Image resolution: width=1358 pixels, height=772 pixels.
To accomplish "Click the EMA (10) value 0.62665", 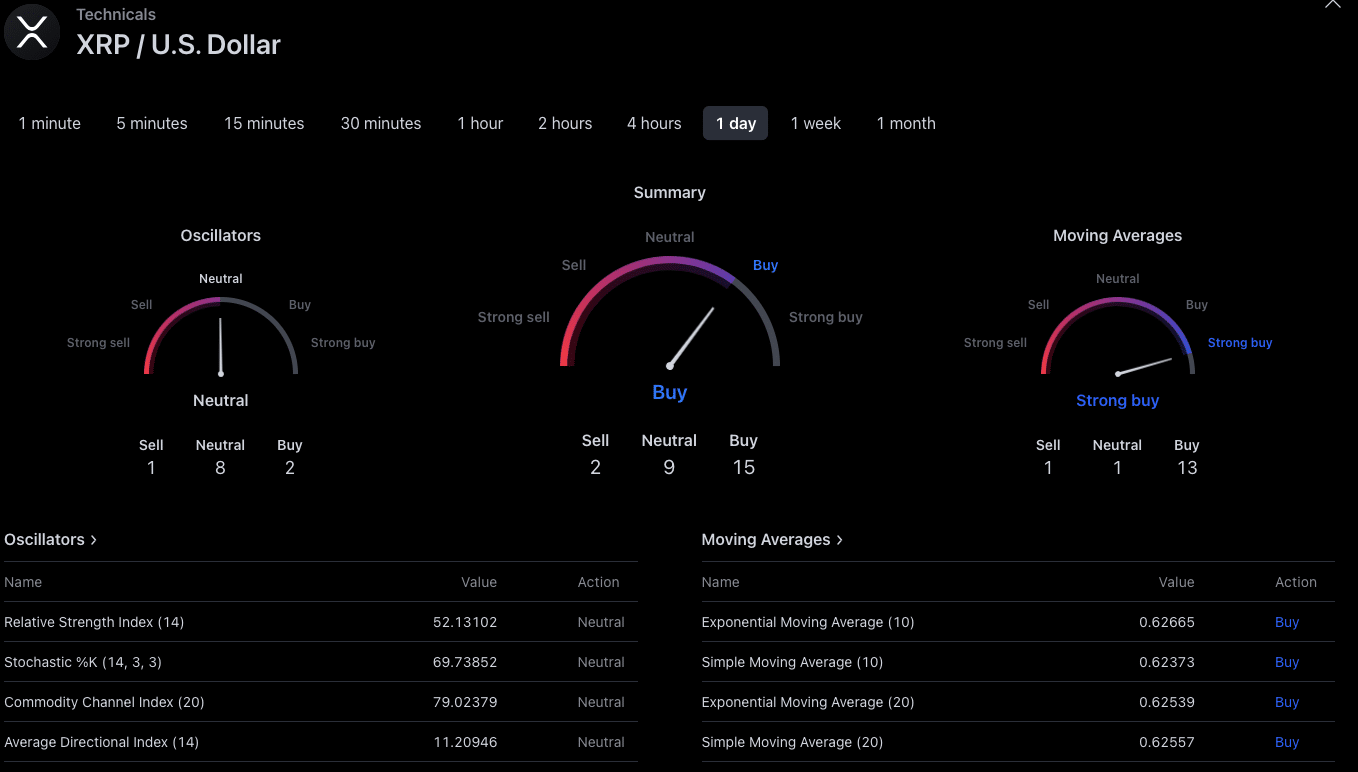I will click(1167, 622).
